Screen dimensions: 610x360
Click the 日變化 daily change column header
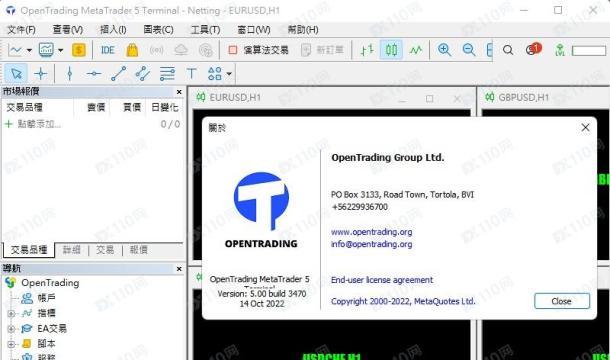(x=165, y=107)
